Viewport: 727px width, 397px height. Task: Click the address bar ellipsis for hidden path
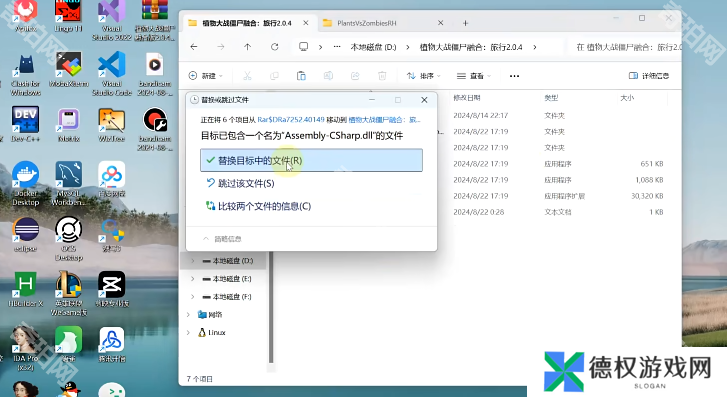coord(337,47)
